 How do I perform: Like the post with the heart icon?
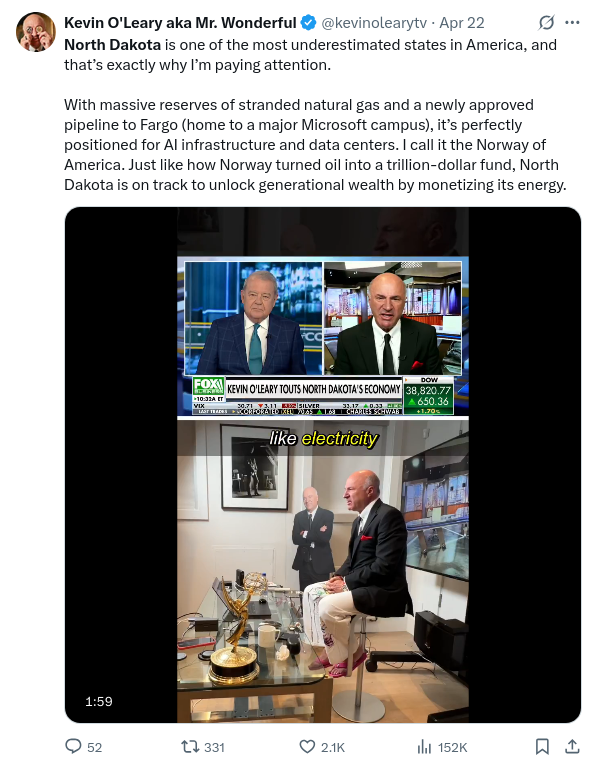pos(307,746)
